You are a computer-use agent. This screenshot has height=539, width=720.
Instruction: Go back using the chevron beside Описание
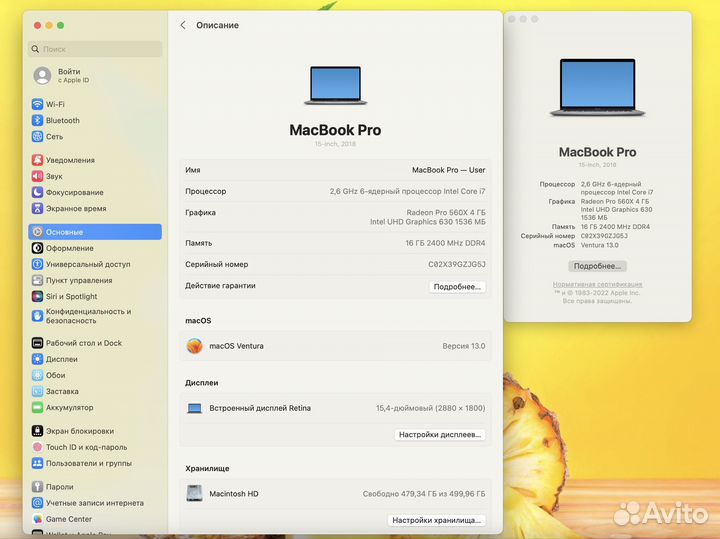(x=183, y=25)
